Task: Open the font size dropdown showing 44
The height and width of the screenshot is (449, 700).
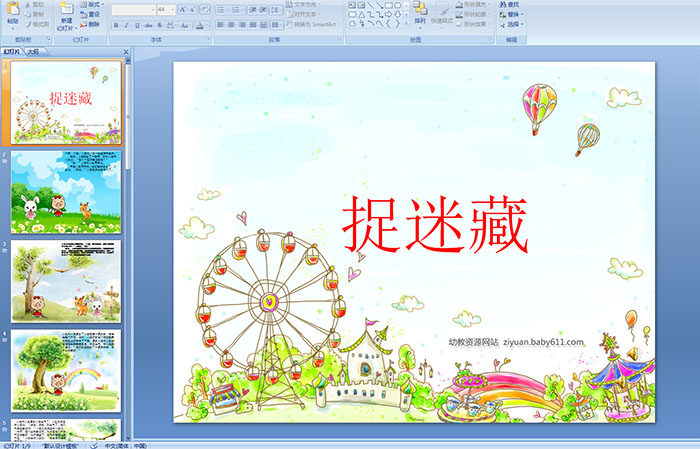Action: 165,9
